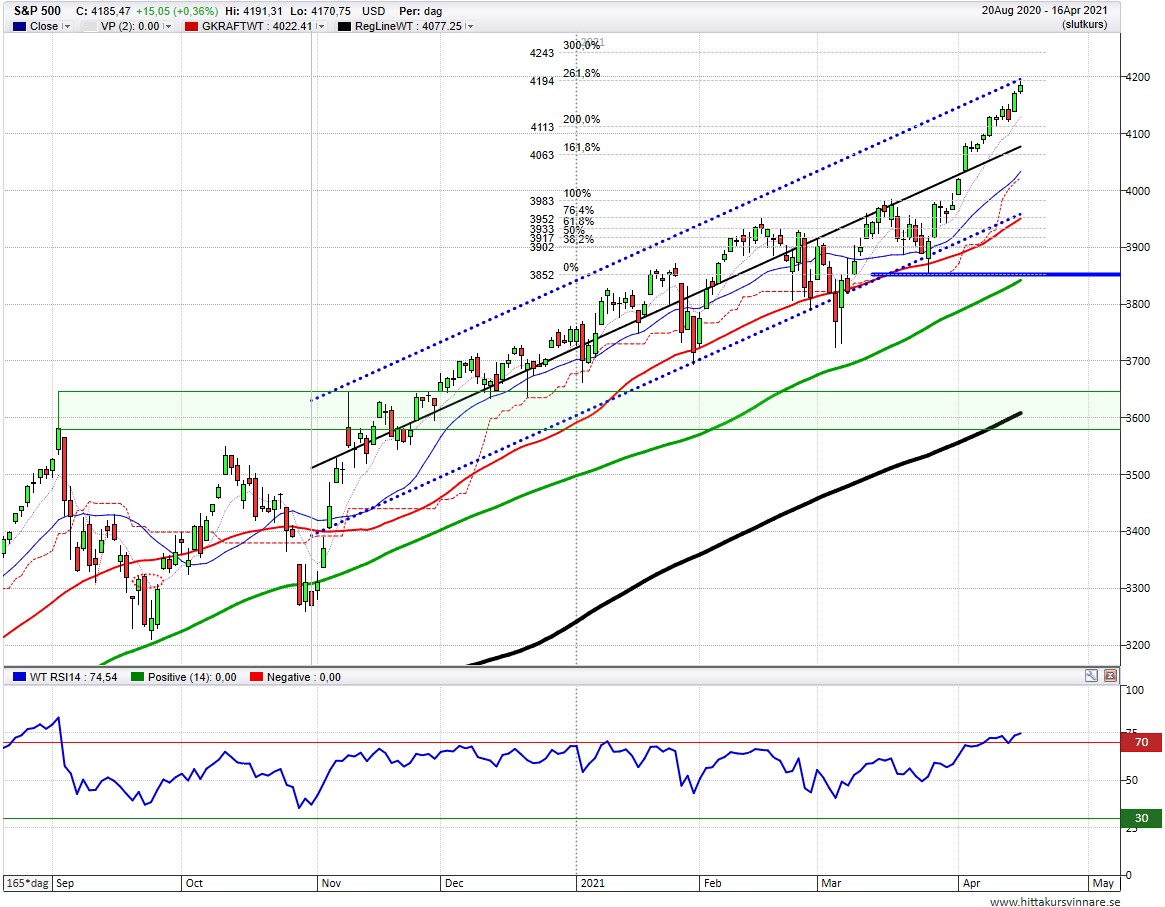
Task: Click the red RSI 70 level marker
Action: click(x=1141, y=742)
